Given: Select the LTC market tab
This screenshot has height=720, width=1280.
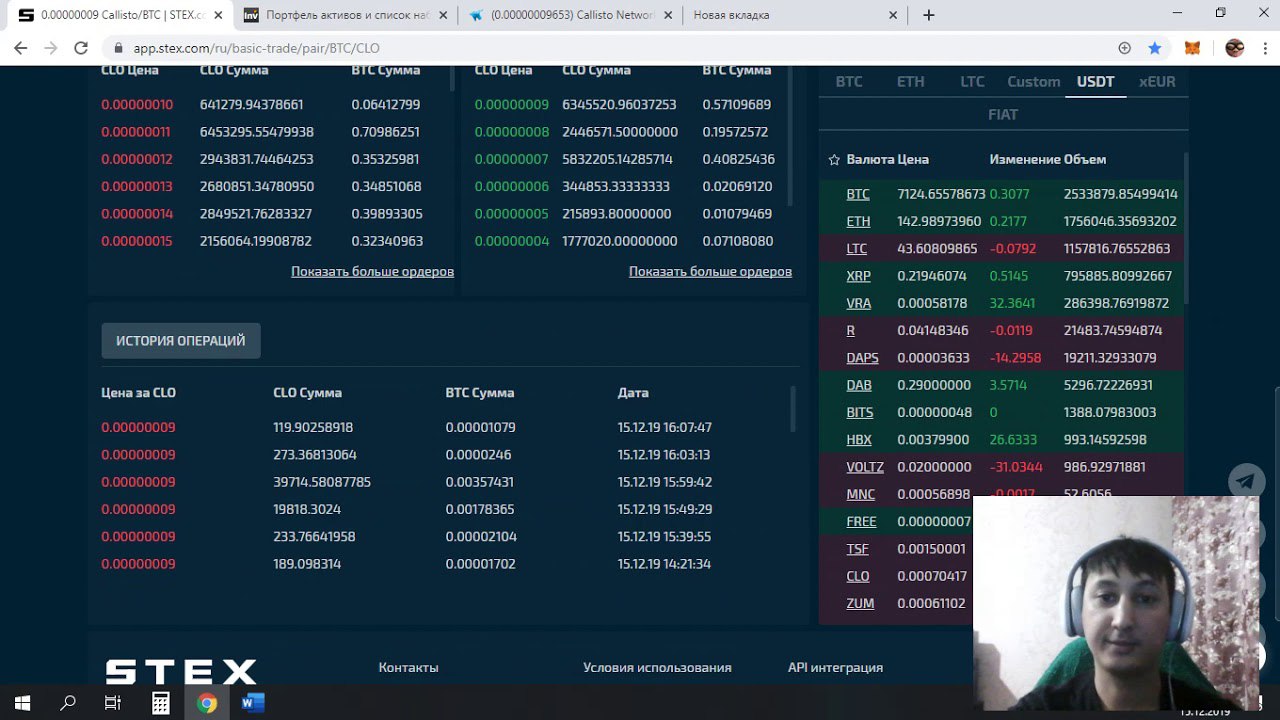Looking at the screenshot, I should 972,82.
